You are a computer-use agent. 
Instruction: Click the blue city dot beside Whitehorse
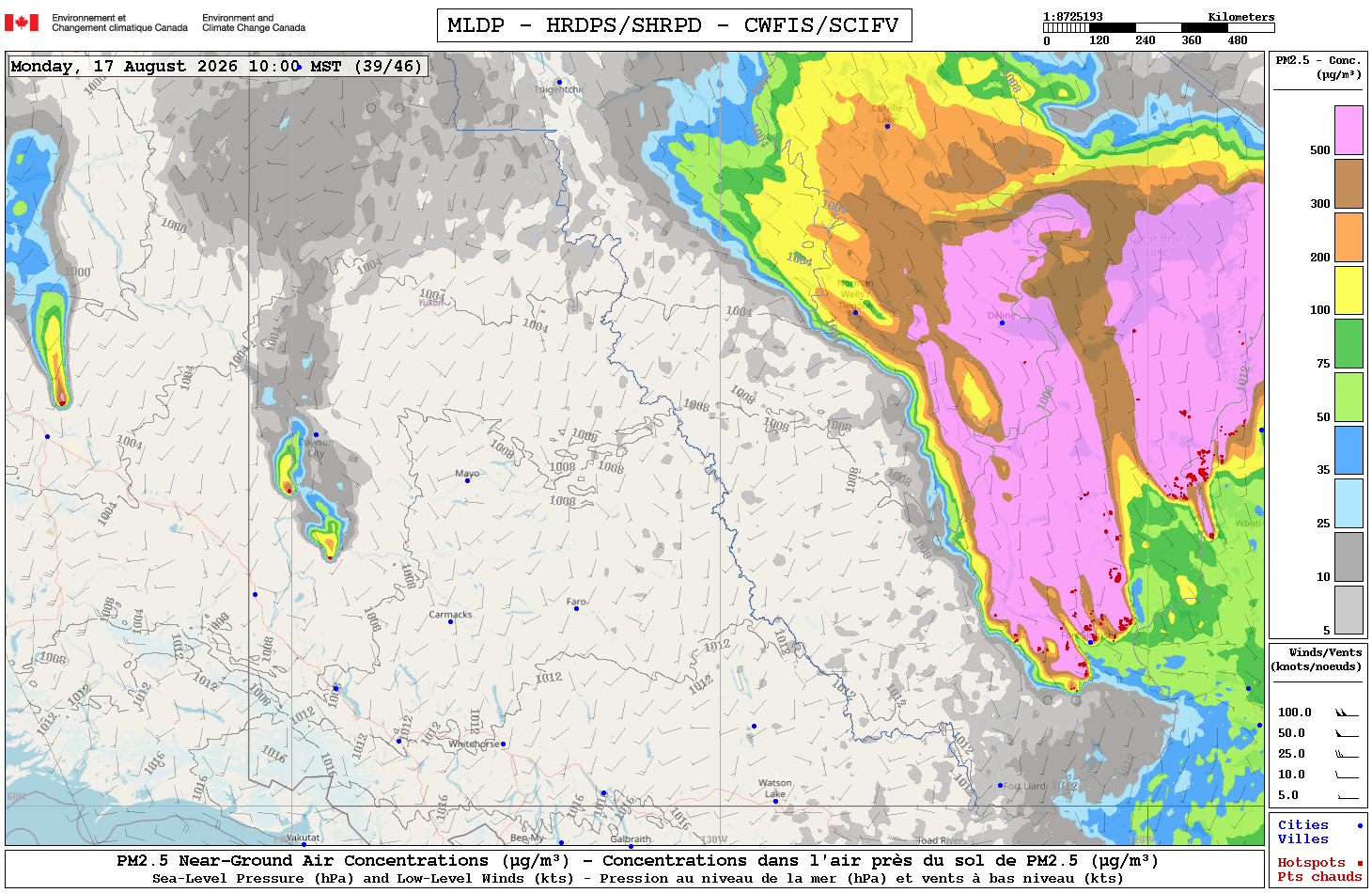click(x=503, y=744)
